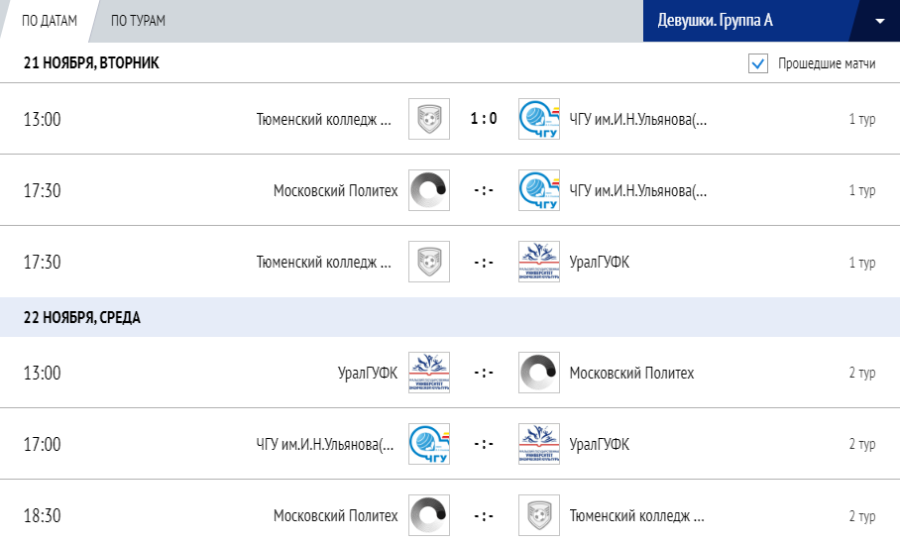Switch to the По турам tab
900x545 pixels.
[x=138, y=21]
